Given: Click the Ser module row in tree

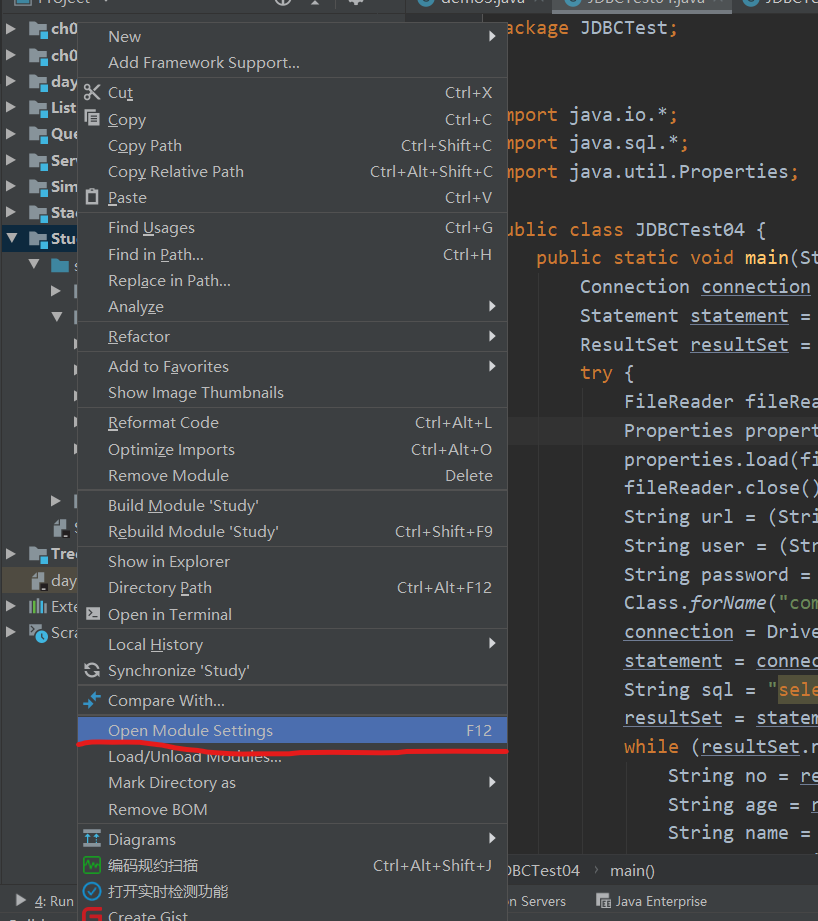Looking at the screenshot, I should point(40,160).
